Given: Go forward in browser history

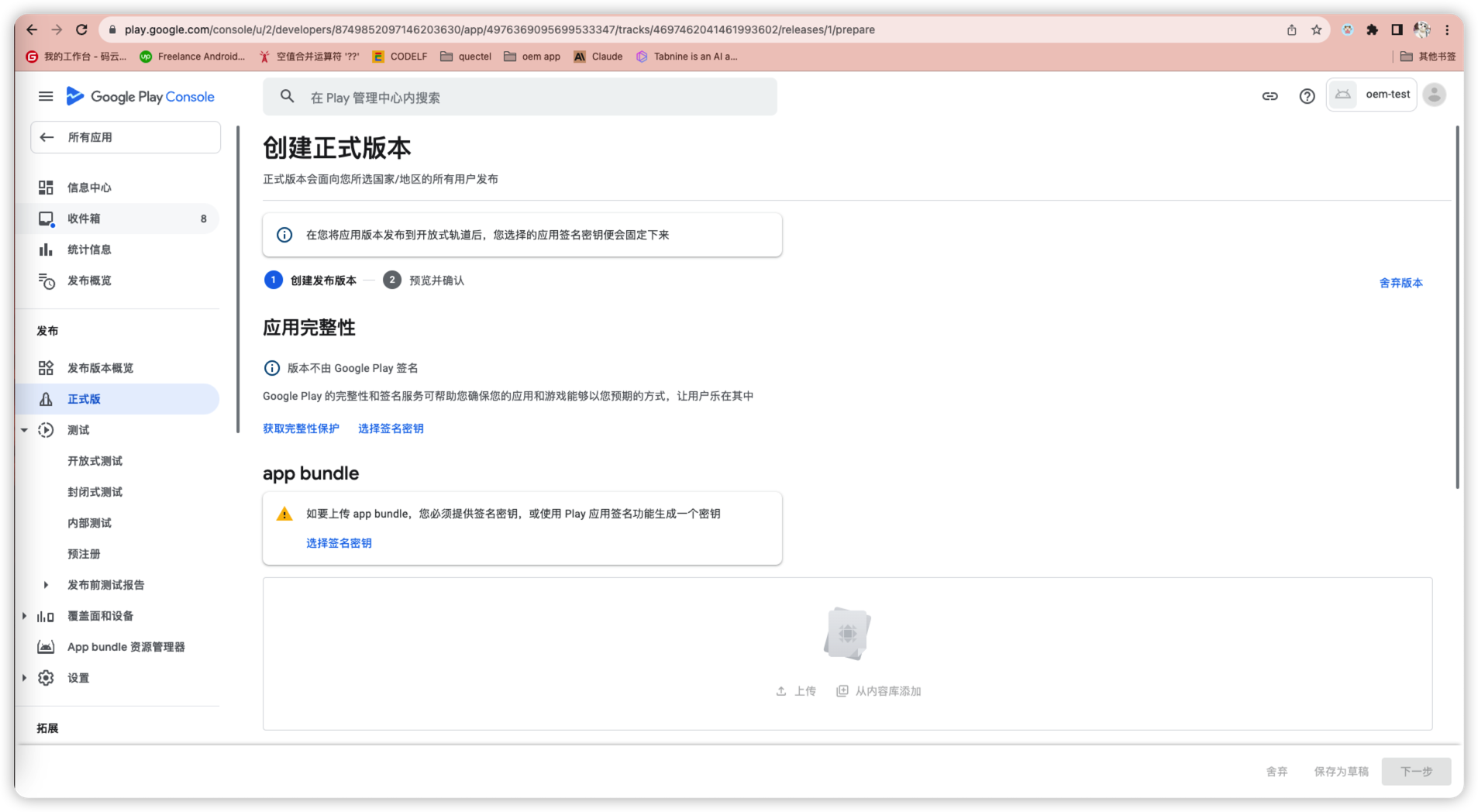Looking at the screenshot, I should (x=57, y=29).
